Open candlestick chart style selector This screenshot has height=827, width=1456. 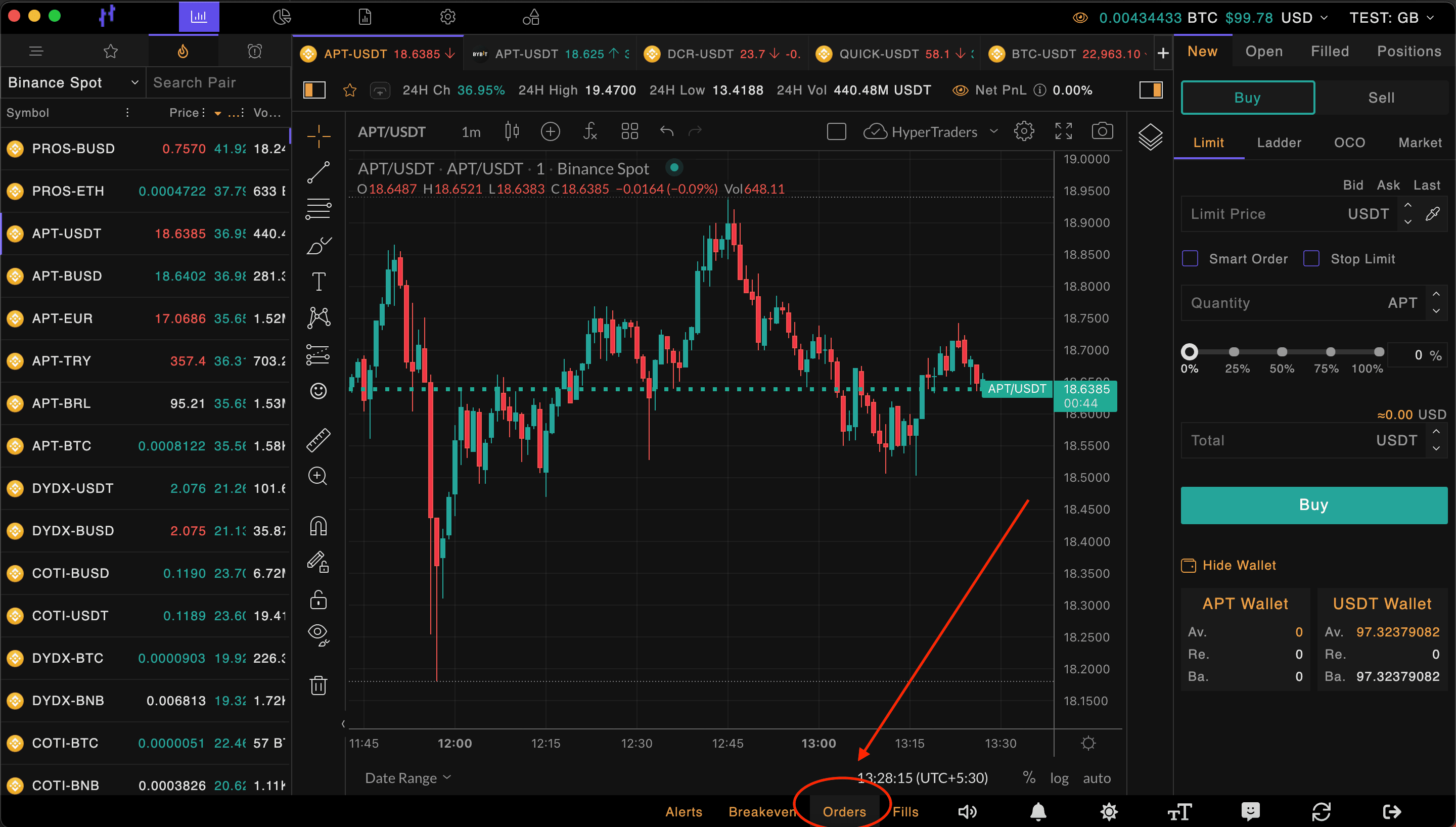click(x=512, y=132)
